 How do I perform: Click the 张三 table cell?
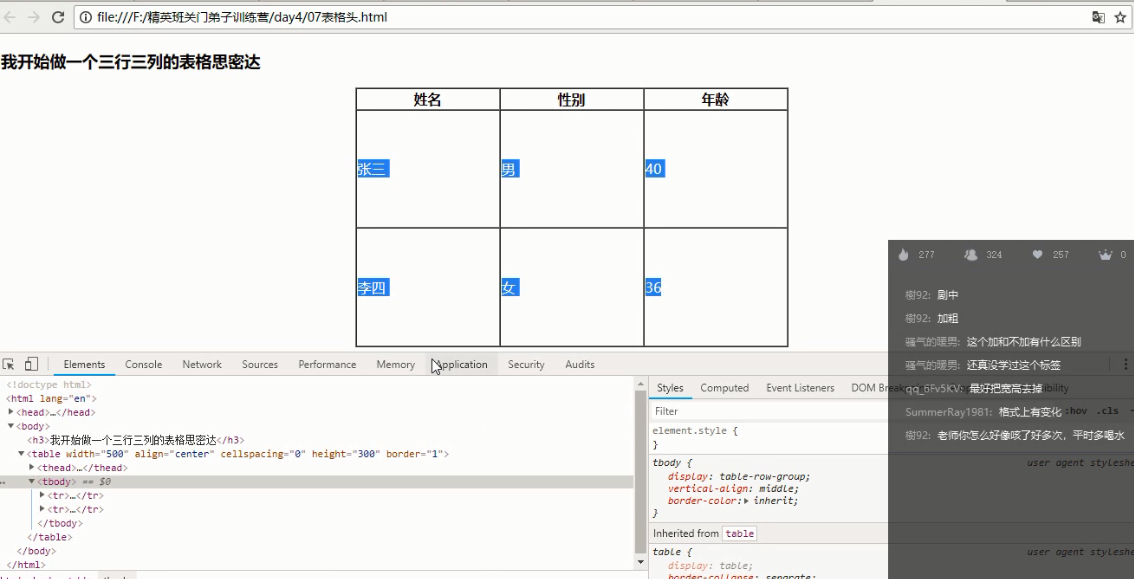[x=427, y=169]
